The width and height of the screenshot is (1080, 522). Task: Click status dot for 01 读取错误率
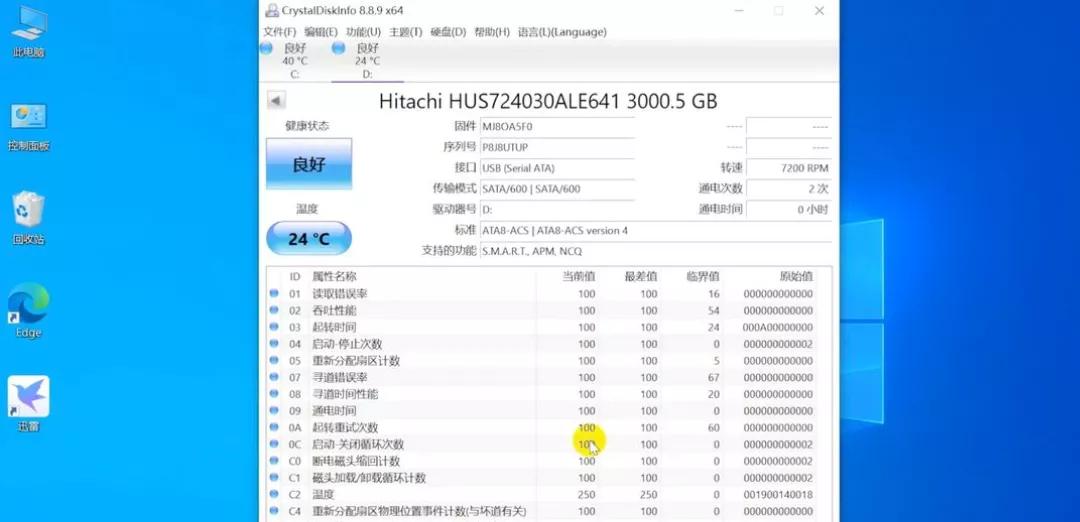coord(273,293)
